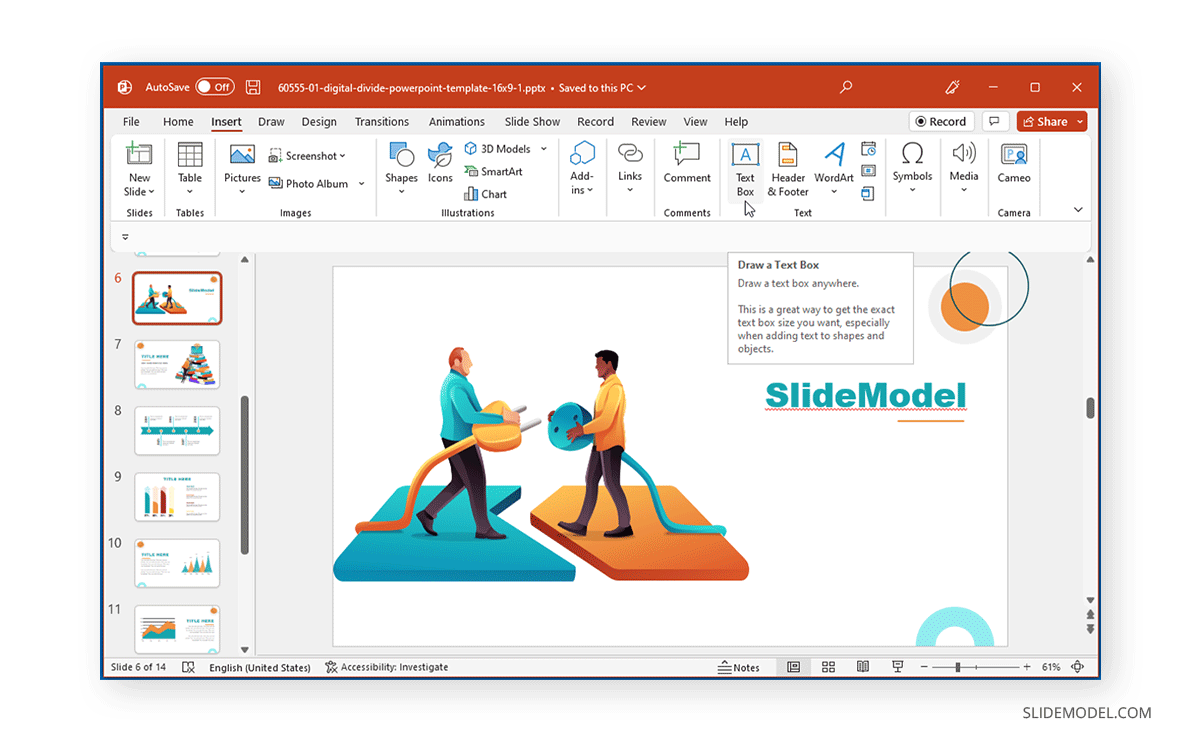This screenshot has height=743, width=1200.
Task: Start a Record session
Action: pyautogui.click(x=940, y=121)
